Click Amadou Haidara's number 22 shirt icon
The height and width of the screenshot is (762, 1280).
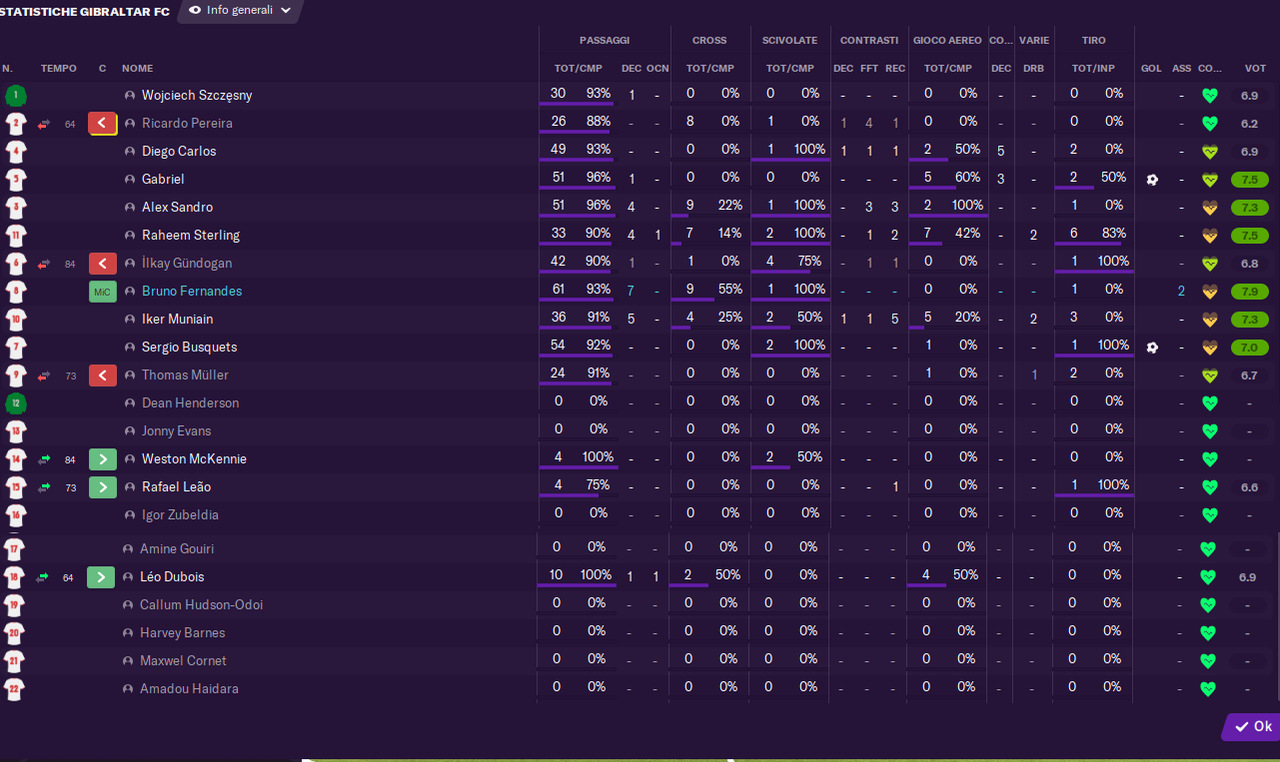click(14, 690)
